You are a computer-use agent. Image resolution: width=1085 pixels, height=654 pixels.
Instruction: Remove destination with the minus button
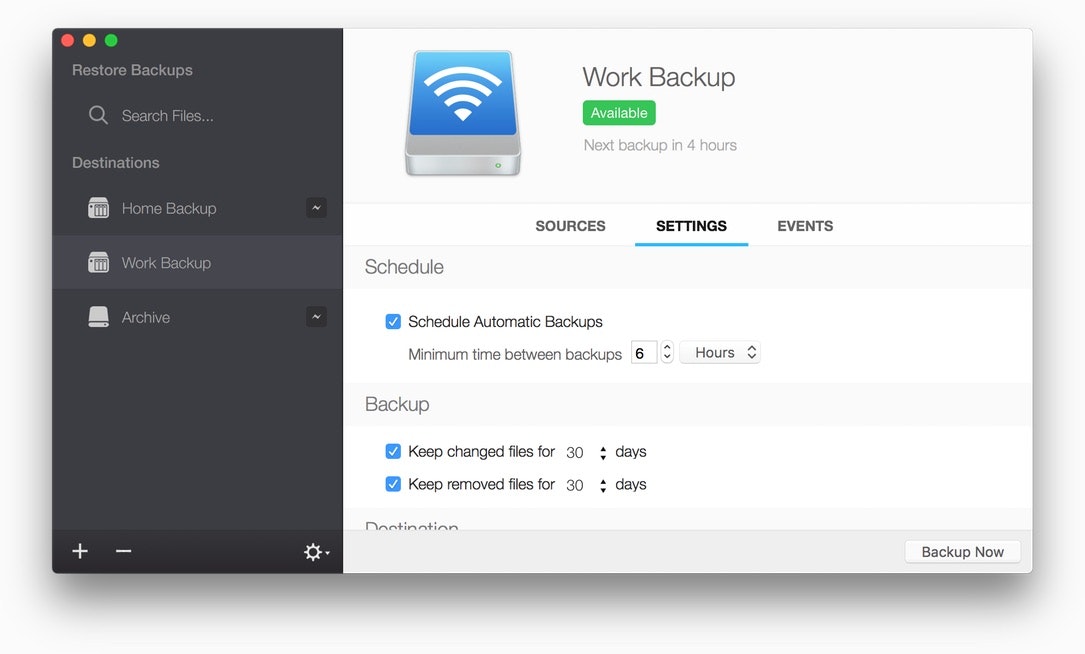click(x=124, y=551)
